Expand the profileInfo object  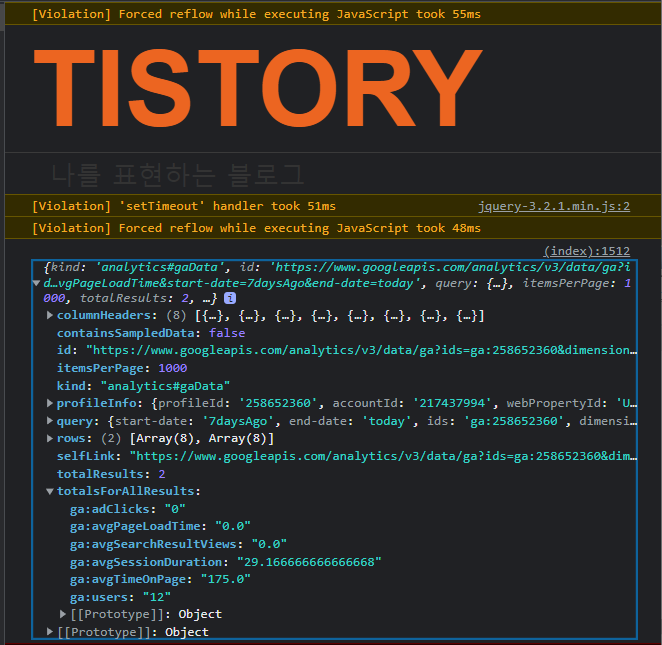click(x=50, y=403)
